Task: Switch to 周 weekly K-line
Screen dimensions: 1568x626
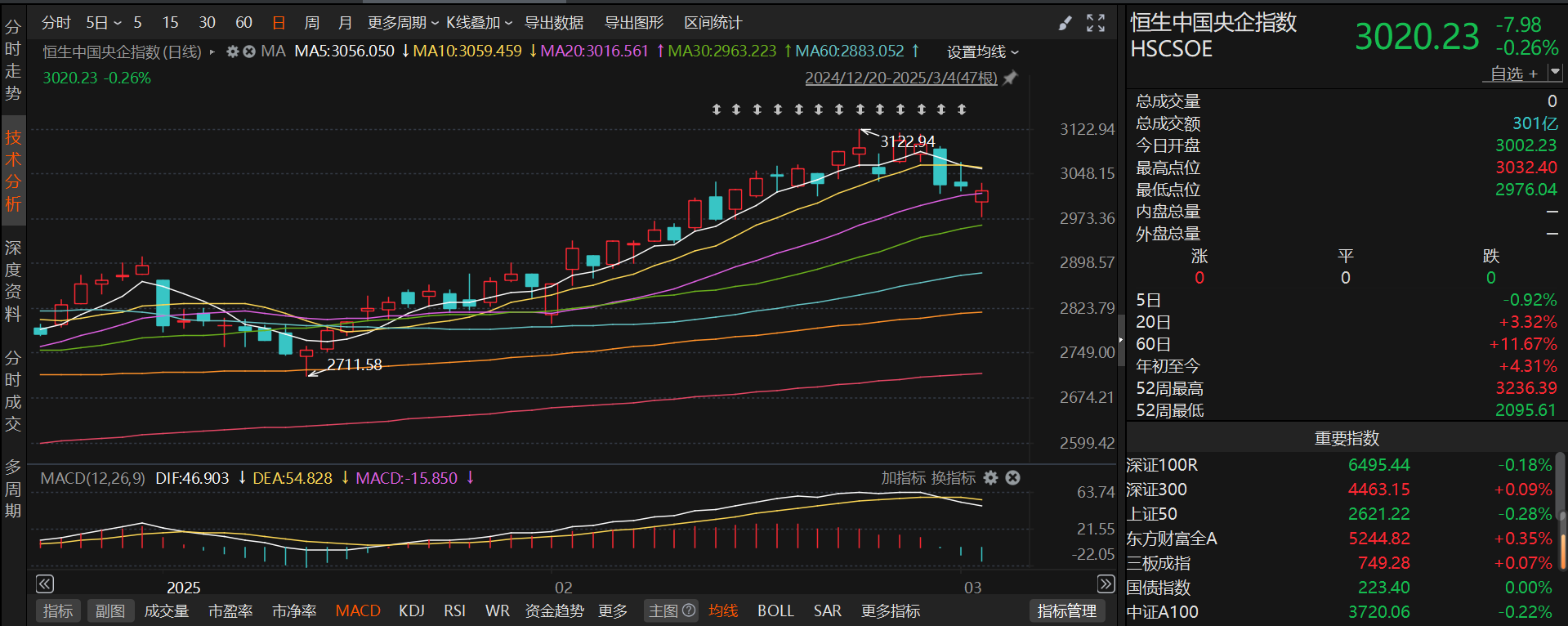Action: (311, 23)
